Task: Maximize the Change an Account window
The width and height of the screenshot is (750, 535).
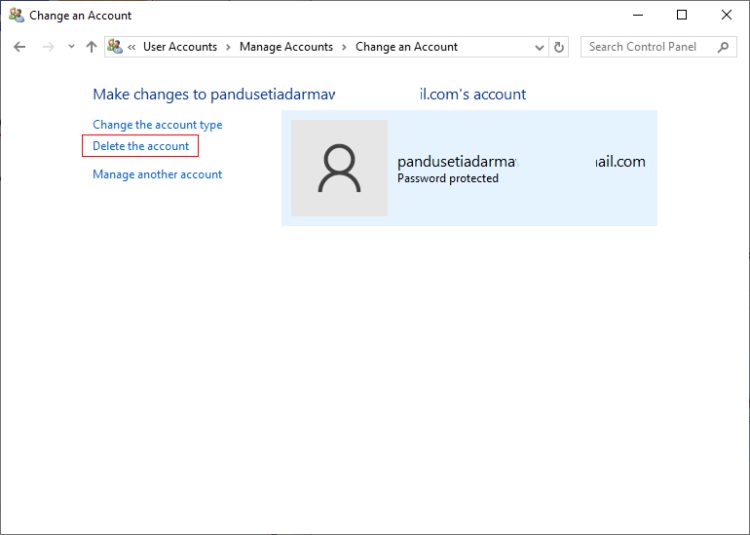Action: coord(681,15)
